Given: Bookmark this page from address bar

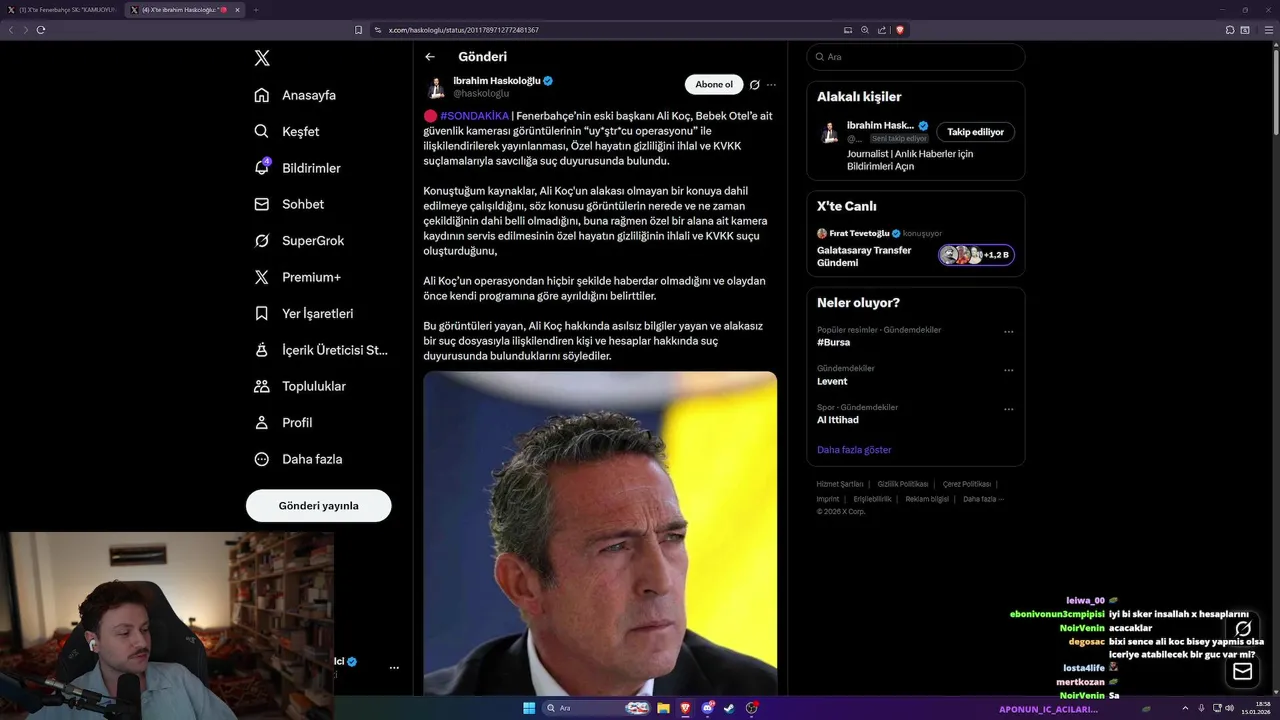Looking at the screenshot, I should 359,30.
